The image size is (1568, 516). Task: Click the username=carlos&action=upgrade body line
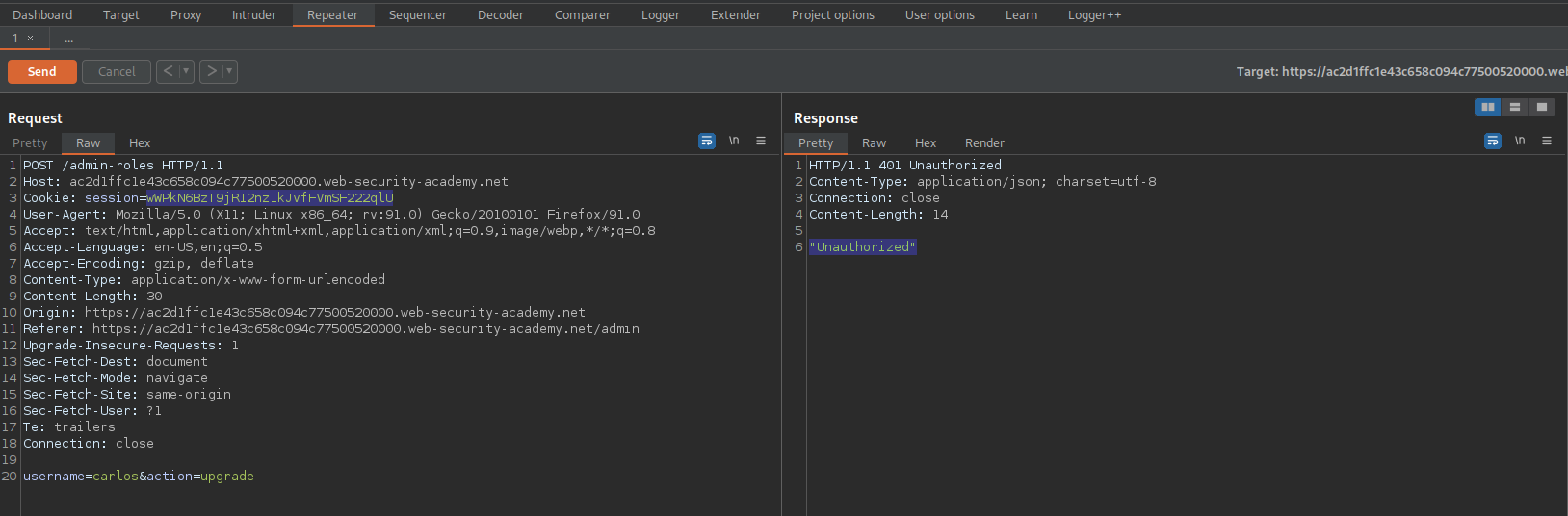(139, 477)
